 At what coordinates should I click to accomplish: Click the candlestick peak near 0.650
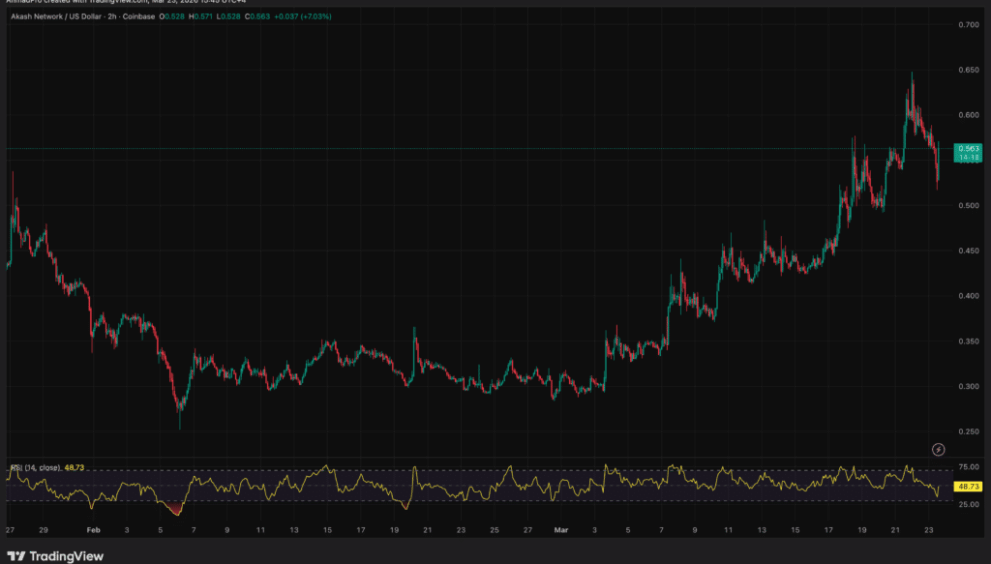click(911, 76)
